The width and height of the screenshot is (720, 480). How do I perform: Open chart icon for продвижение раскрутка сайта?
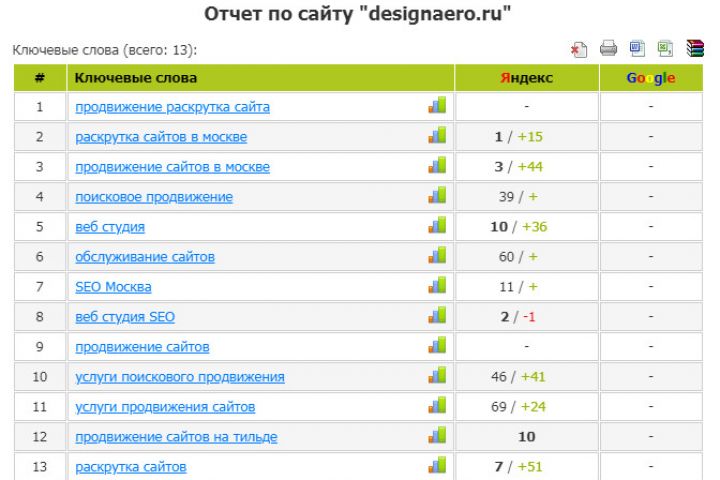[437, 105]
